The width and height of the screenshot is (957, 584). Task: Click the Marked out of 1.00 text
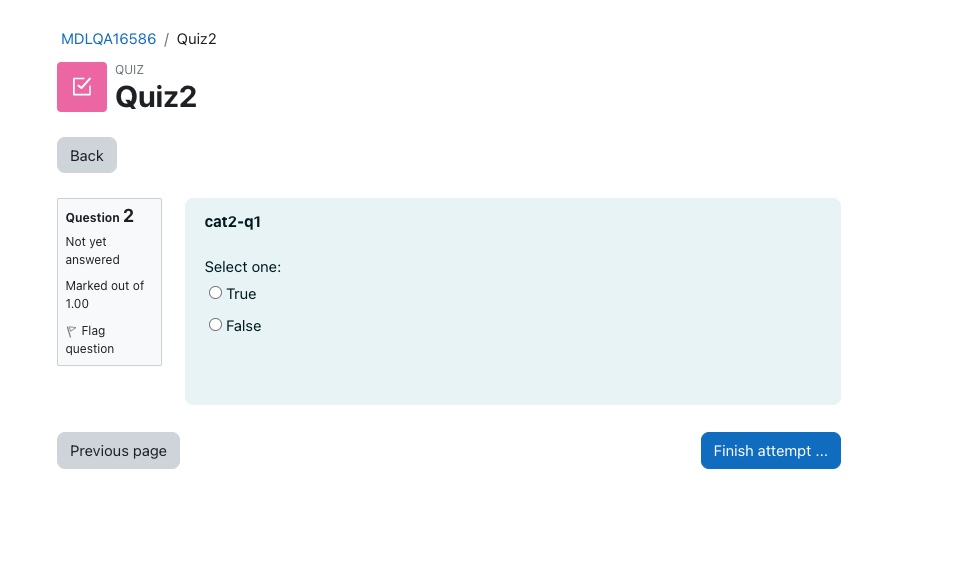click(x=105, y=295)
